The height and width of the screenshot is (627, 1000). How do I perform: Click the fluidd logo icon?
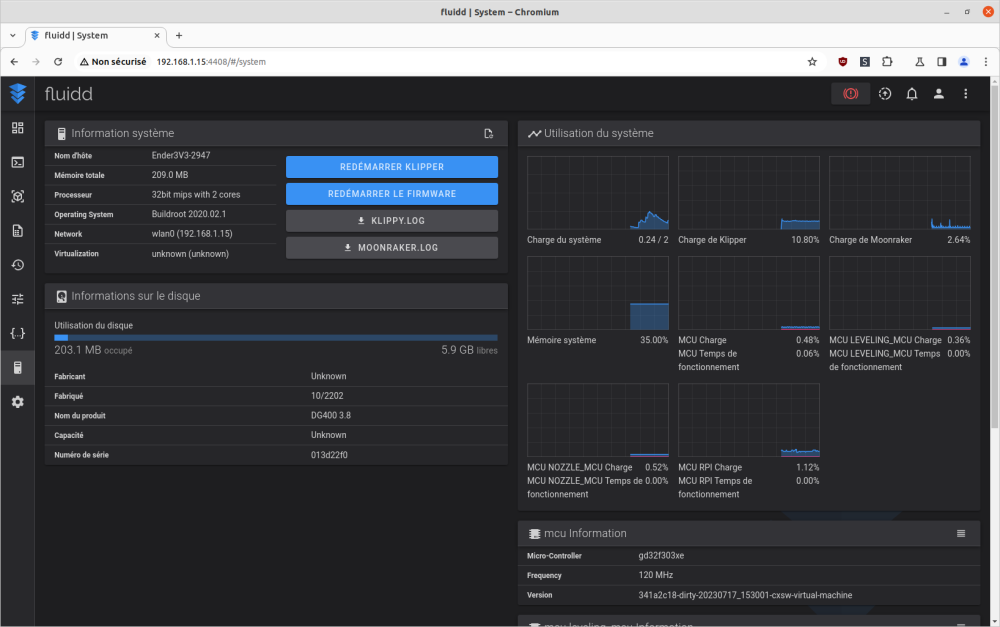click(x=18, y=94)
